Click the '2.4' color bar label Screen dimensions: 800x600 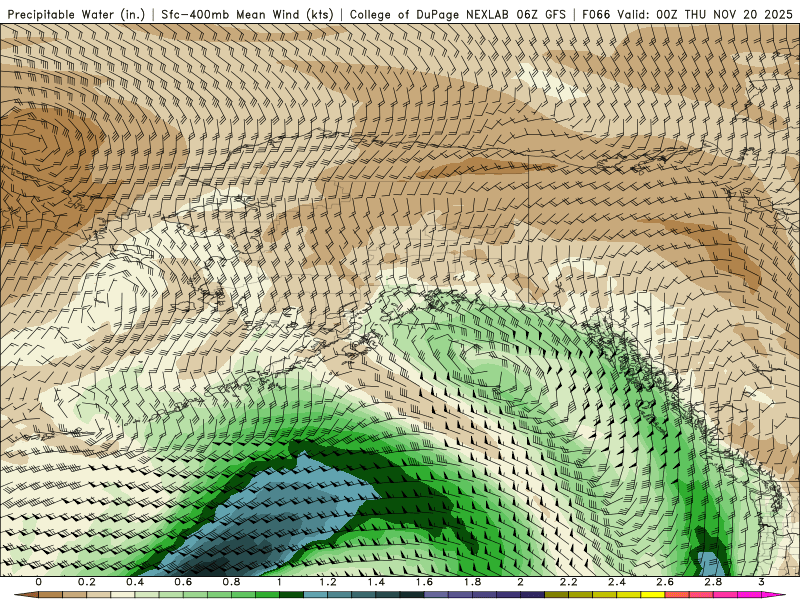click(617, 582)
